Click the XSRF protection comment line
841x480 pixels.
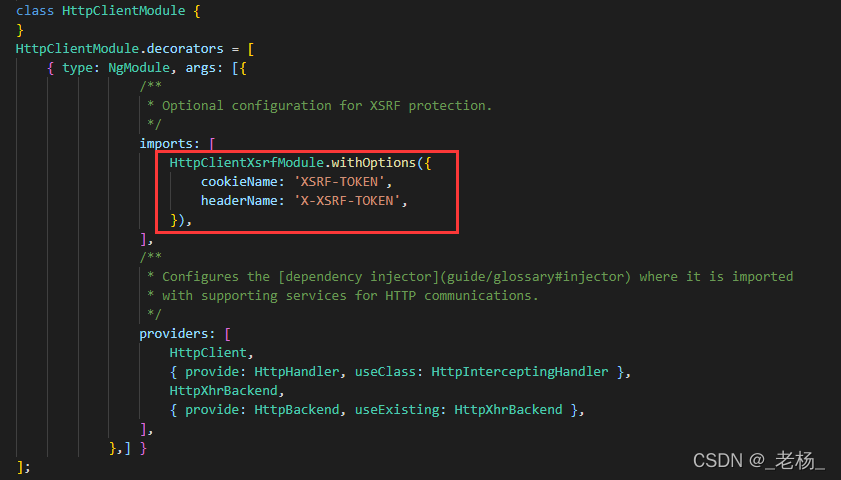[x=320, y=106]
